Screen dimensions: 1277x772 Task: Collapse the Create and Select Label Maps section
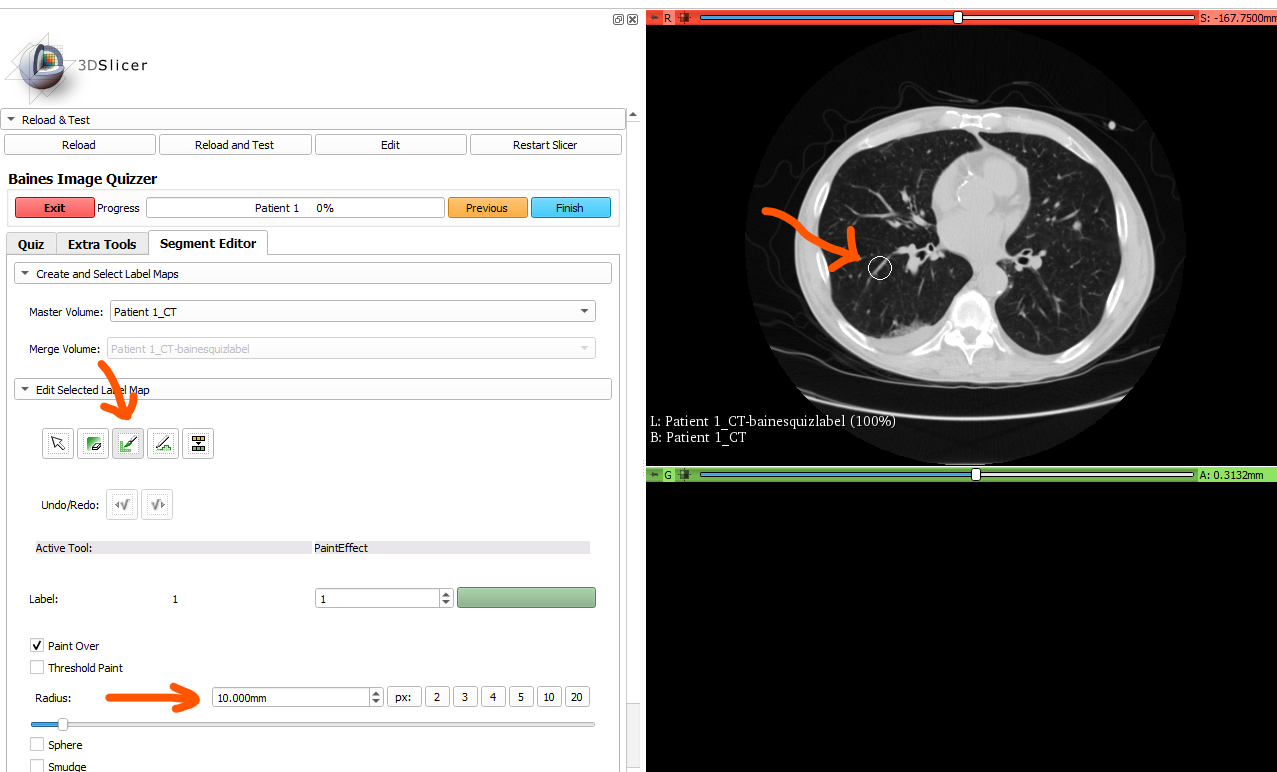[24, 272]
